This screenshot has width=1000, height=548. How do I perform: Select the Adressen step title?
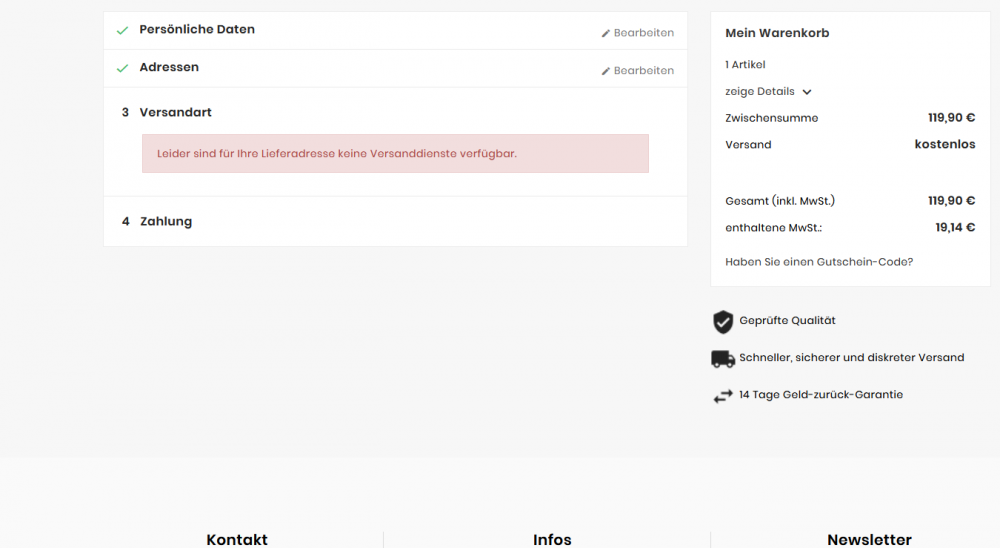pos(169,67)
